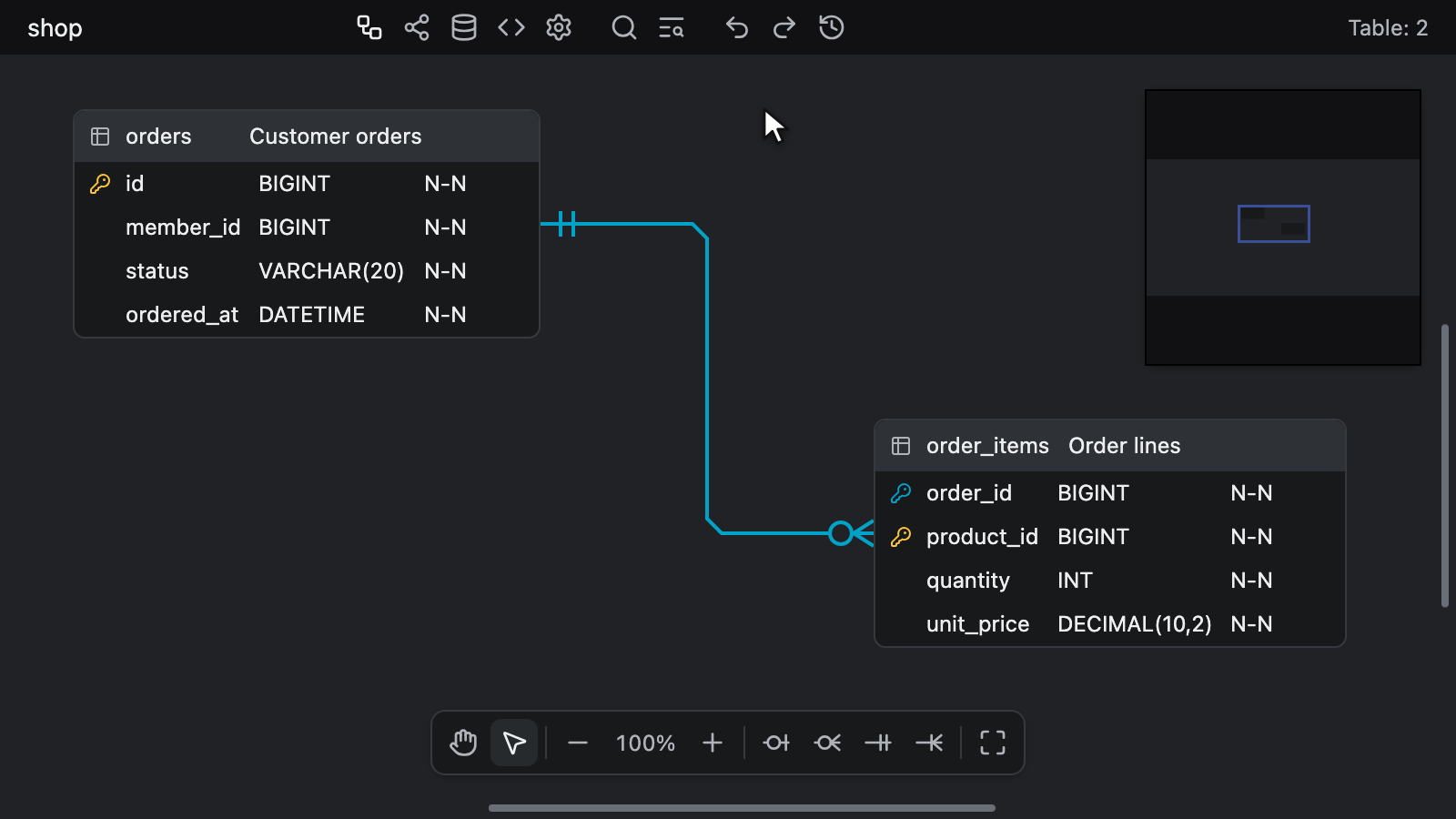The height and width of the screenshot is (819, 1456).
Task: Click the 'Order lines' comment
Action: (1125, 446)
